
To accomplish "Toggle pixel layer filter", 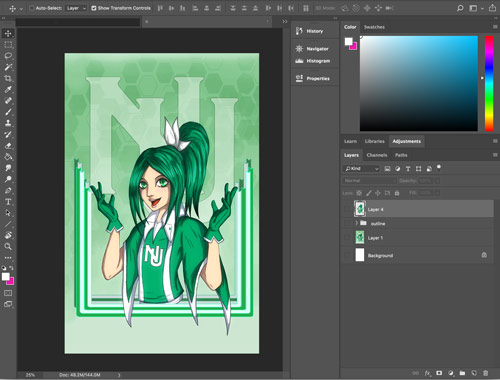I will 387,169.
